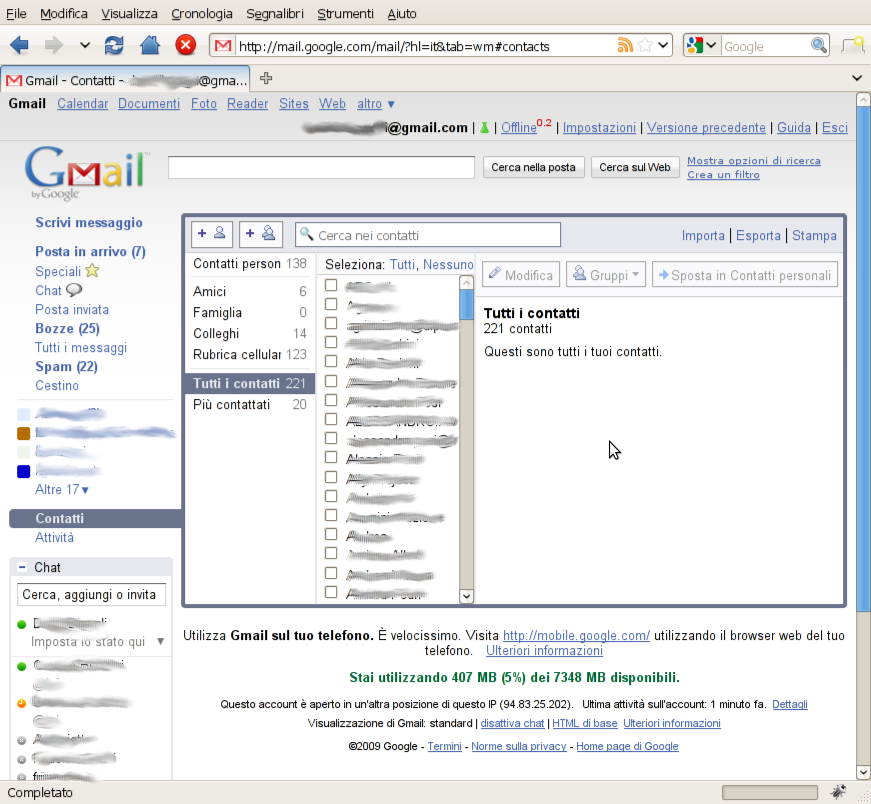Click the Cerca nella posta button
This screenshot has height=804, width=871.
click(x=533, y=167)
